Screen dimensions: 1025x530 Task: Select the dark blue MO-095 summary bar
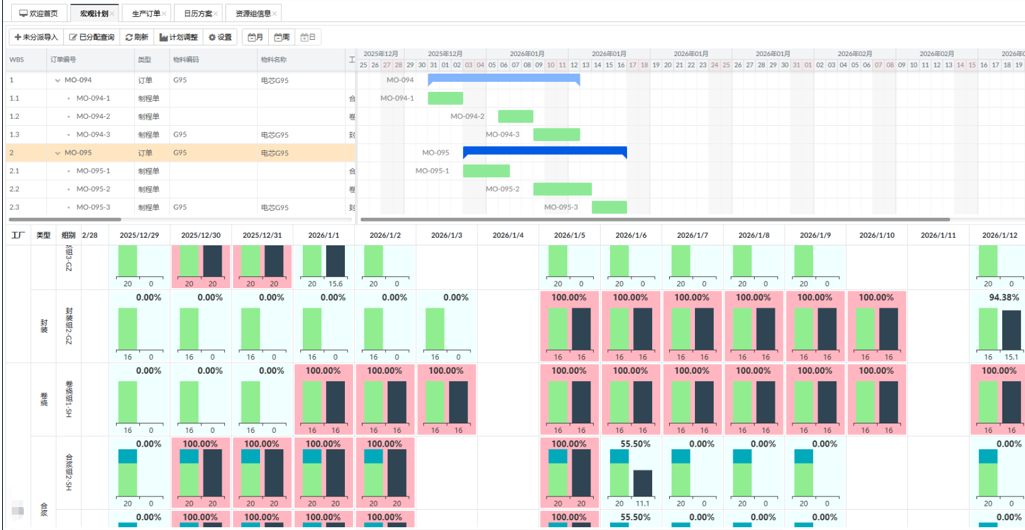tap(545, 152)
